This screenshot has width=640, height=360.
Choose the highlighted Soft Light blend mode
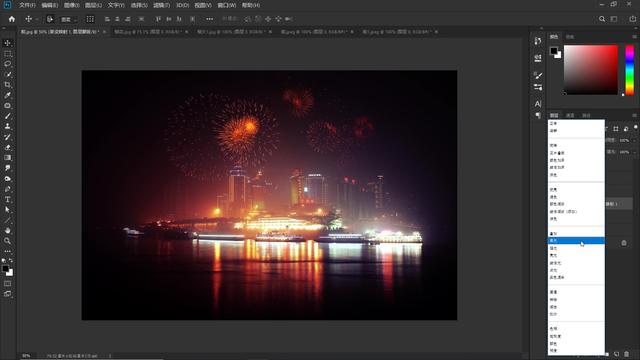coord(576,241)
